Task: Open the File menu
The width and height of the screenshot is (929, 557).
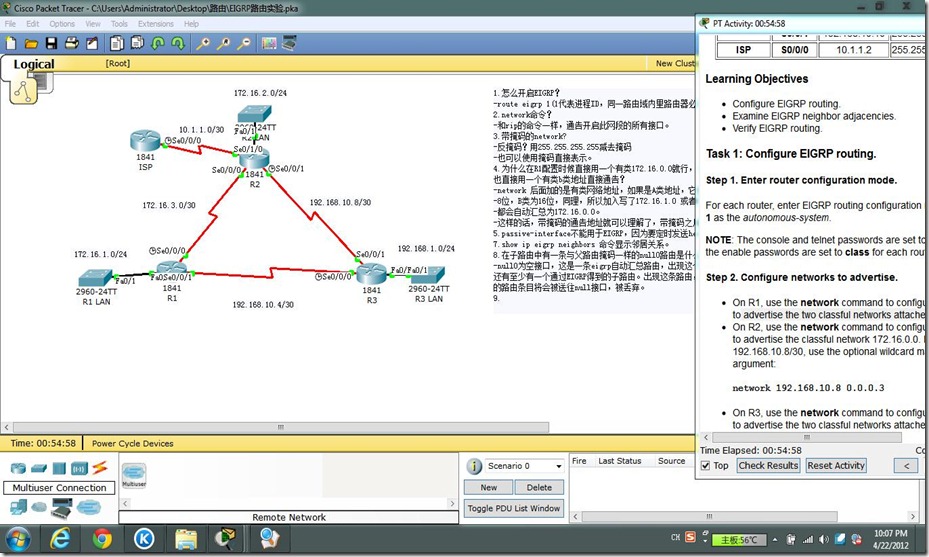Action: click(x=10, y=24)
